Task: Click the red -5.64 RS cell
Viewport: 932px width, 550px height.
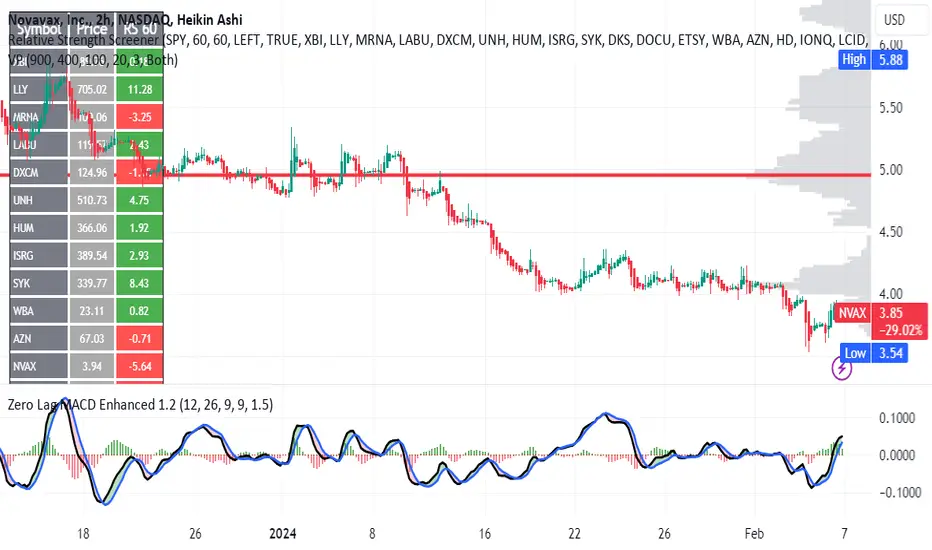Action: (140, 366)
